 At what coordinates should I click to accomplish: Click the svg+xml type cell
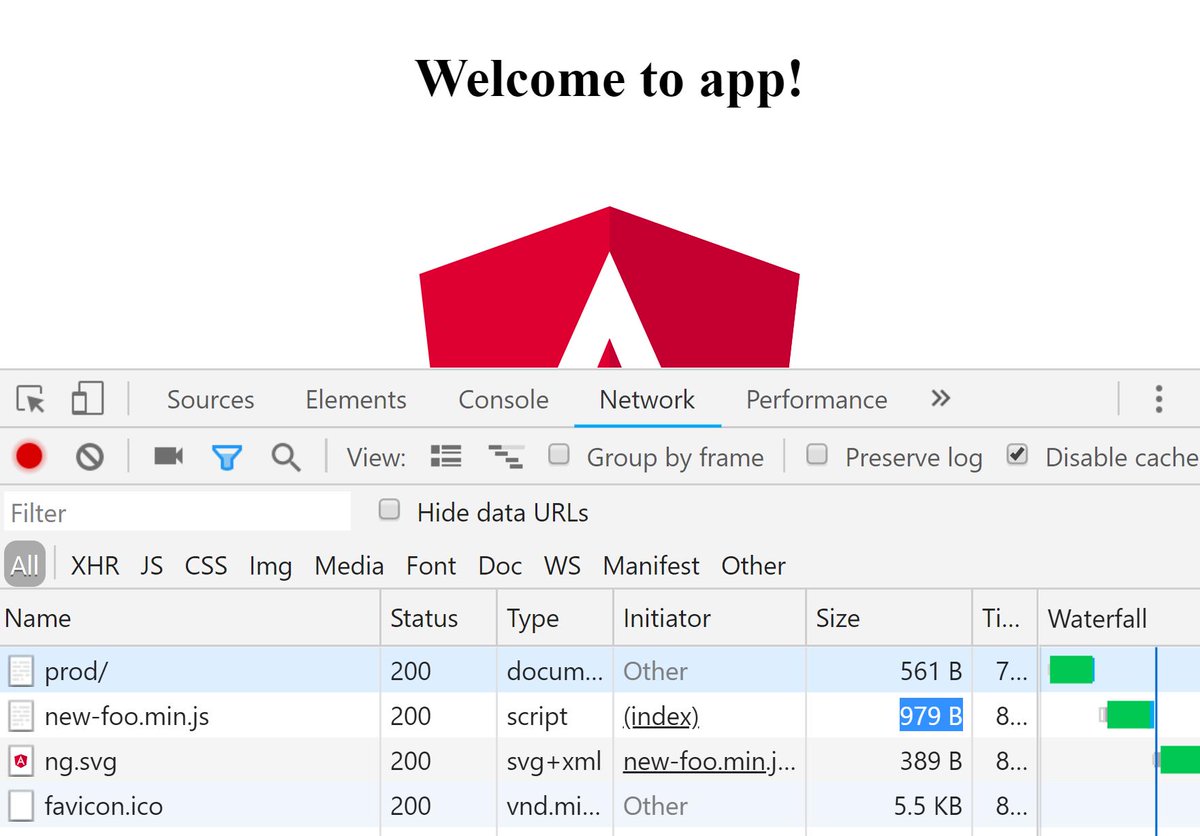pos(554,762)
